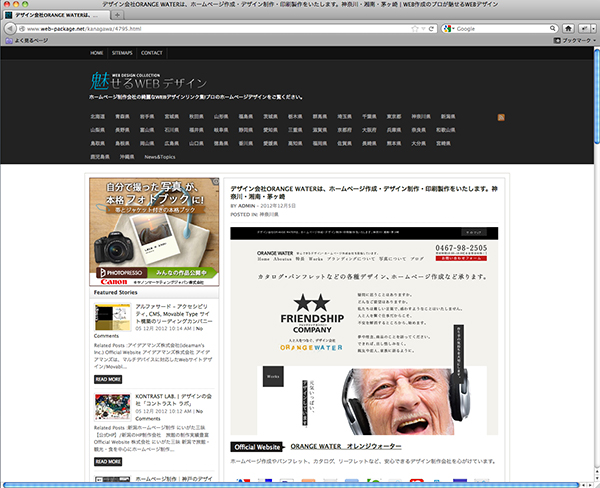Click the feedback toolbar button next to home
This screenshot has height=488, width=600.
tap(584, 29)
